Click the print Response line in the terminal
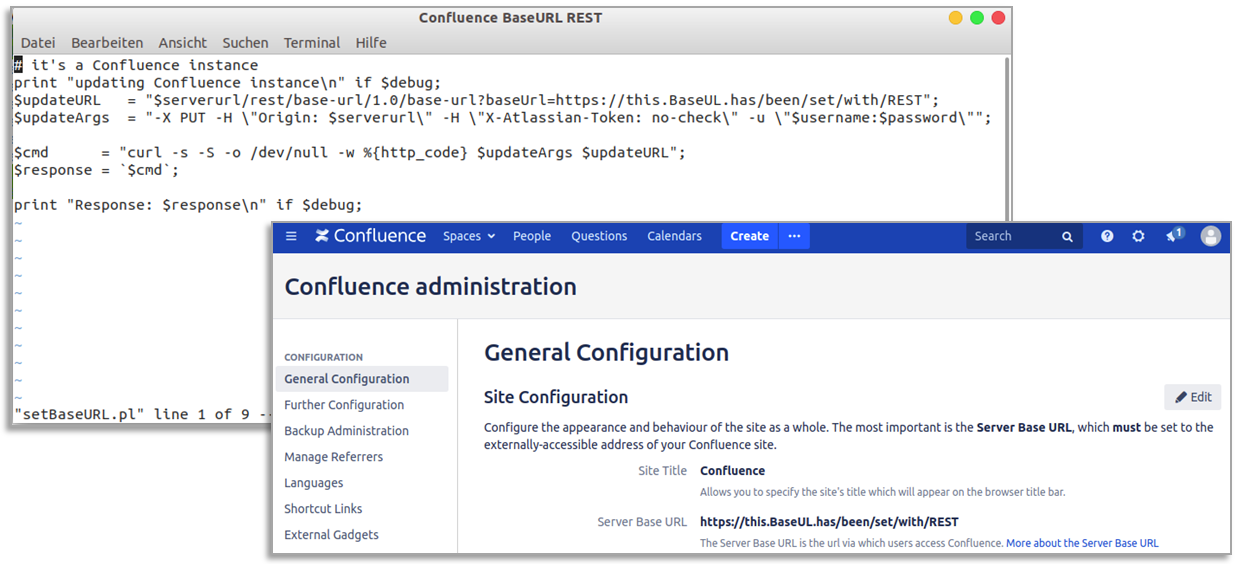This screenshot has width=1239, height=564. tap(188, 205)
